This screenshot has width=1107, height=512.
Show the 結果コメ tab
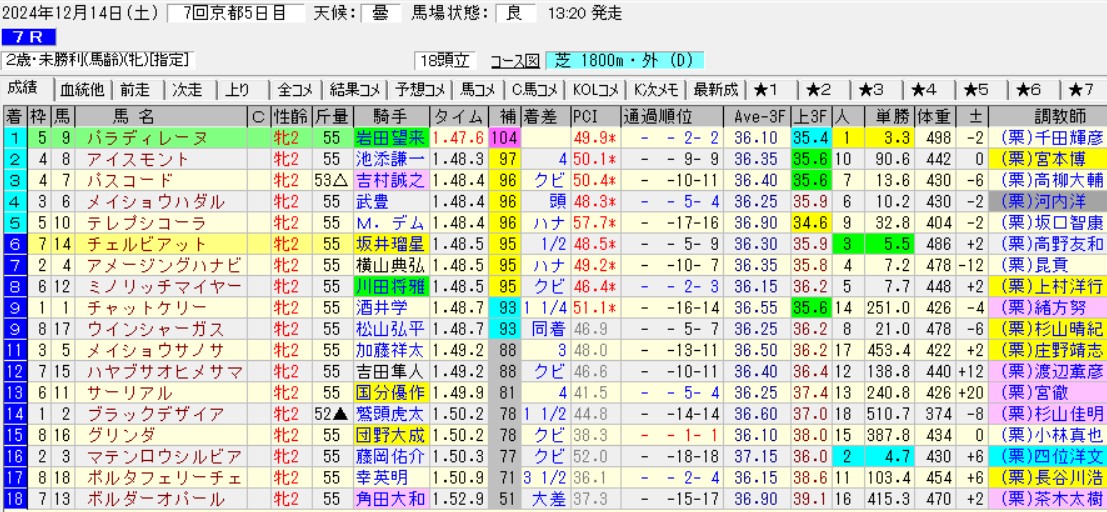coord(356,89)
